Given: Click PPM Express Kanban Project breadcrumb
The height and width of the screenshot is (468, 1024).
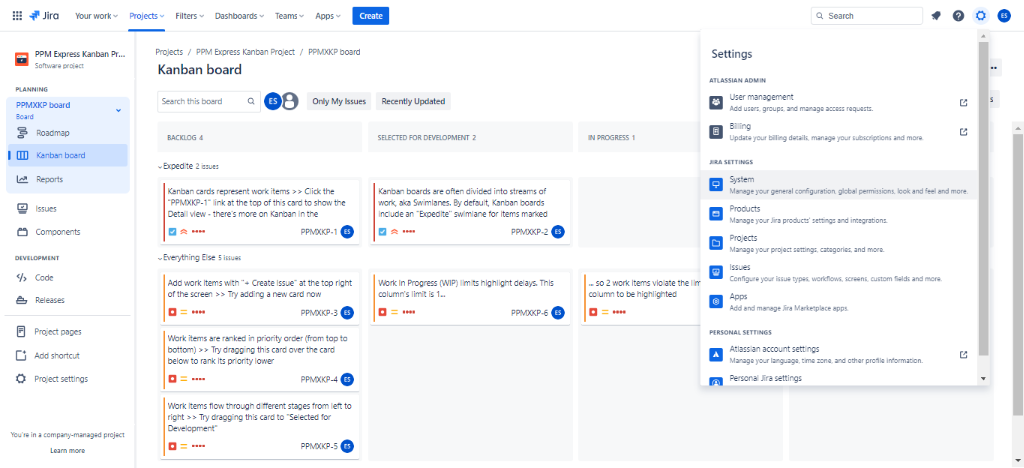Looking at the screenshot, I should tap(246, 52).
